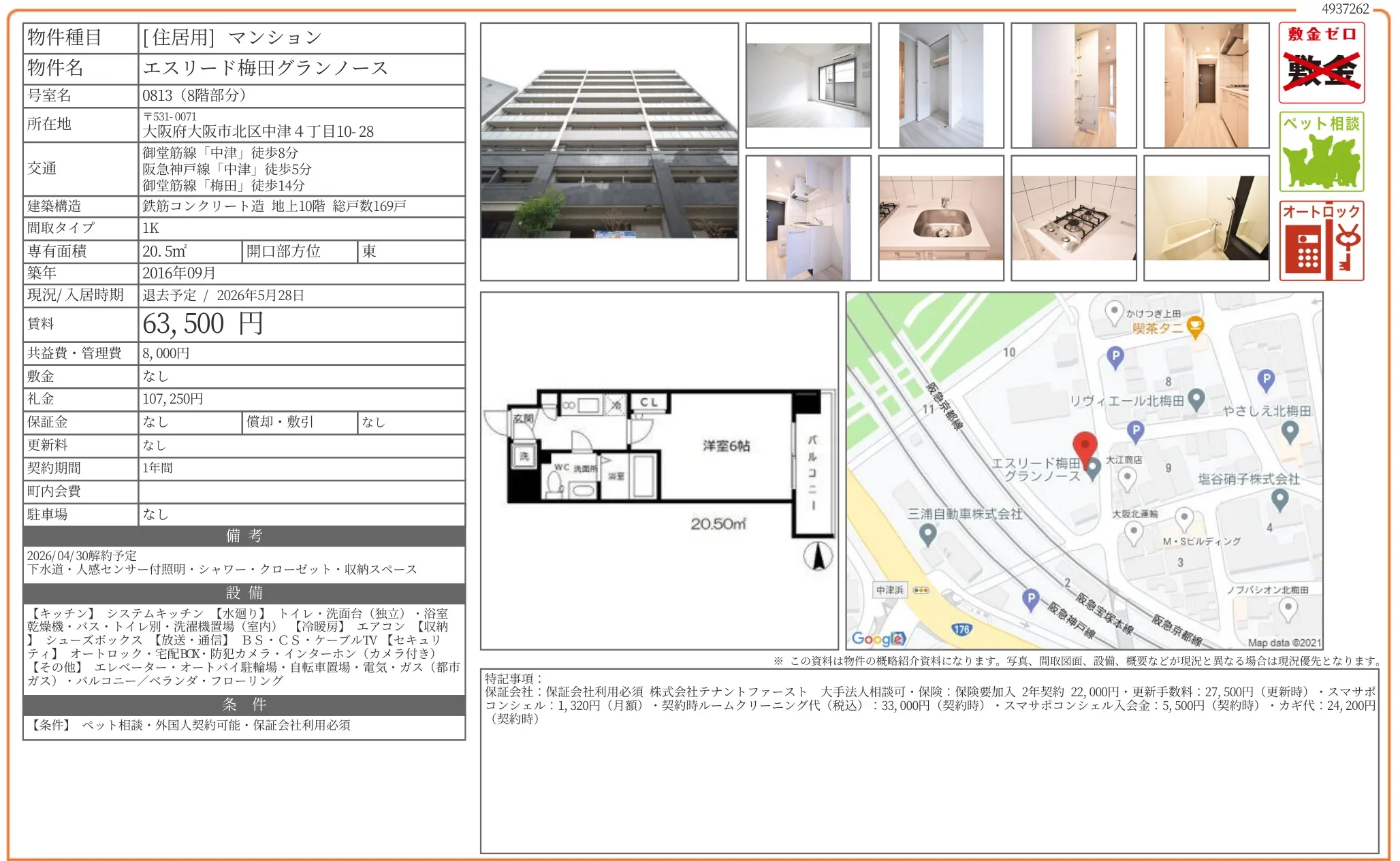Click the 三浦自動車株式会社 map marker
The height and width of the screenshot is (861, 1400).
pyautogui.click(x=927, y=534)
